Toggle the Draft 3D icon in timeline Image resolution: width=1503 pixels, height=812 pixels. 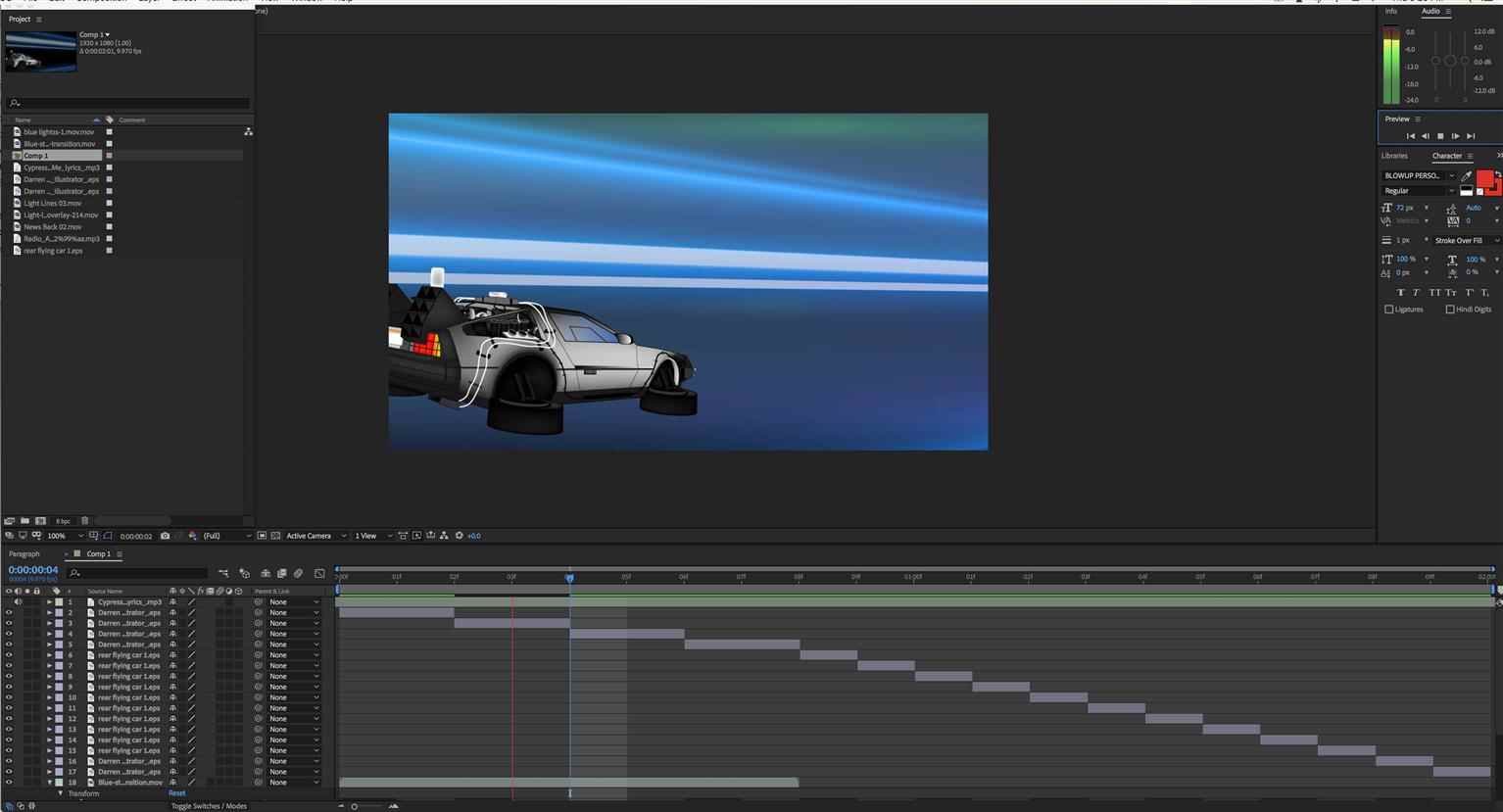(x=244, y=573)
